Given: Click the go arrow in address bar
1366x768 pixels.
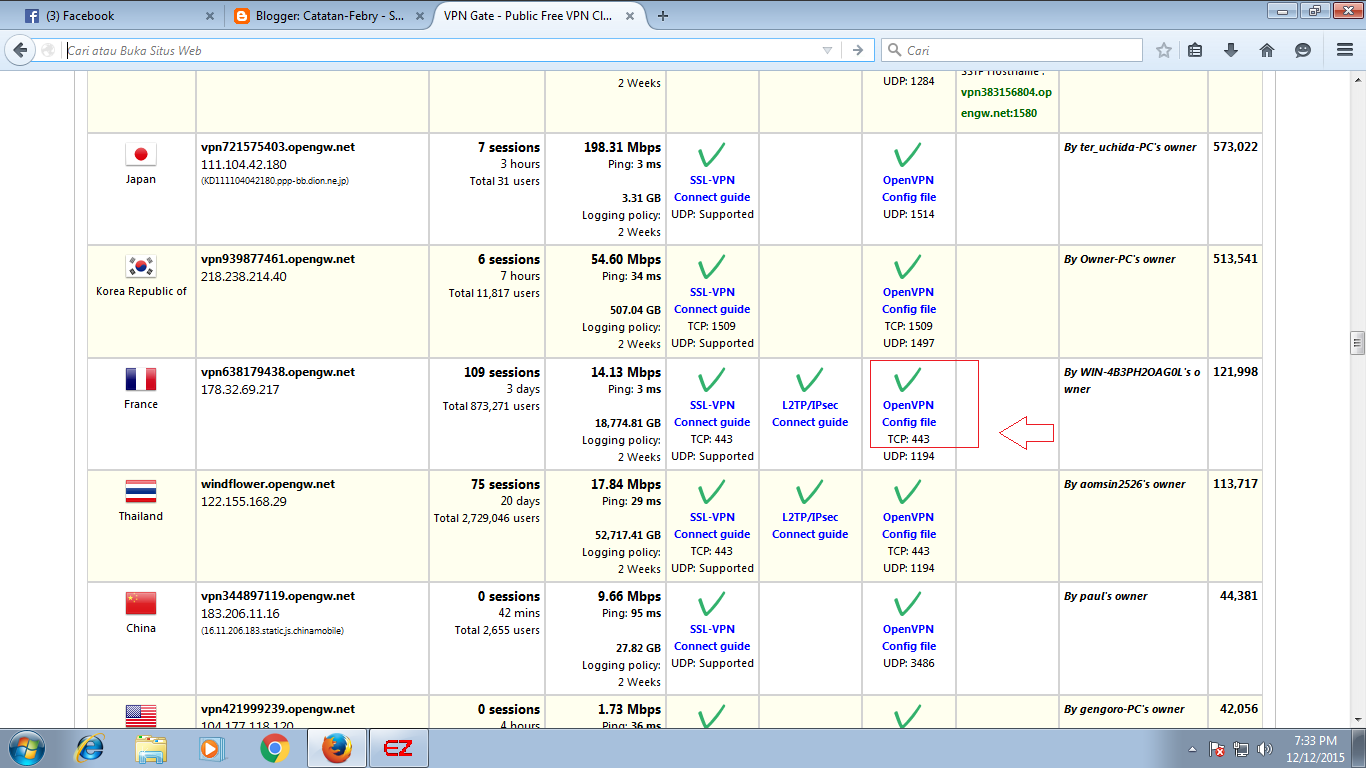Looking at the screenshot, I should (857, 50).
